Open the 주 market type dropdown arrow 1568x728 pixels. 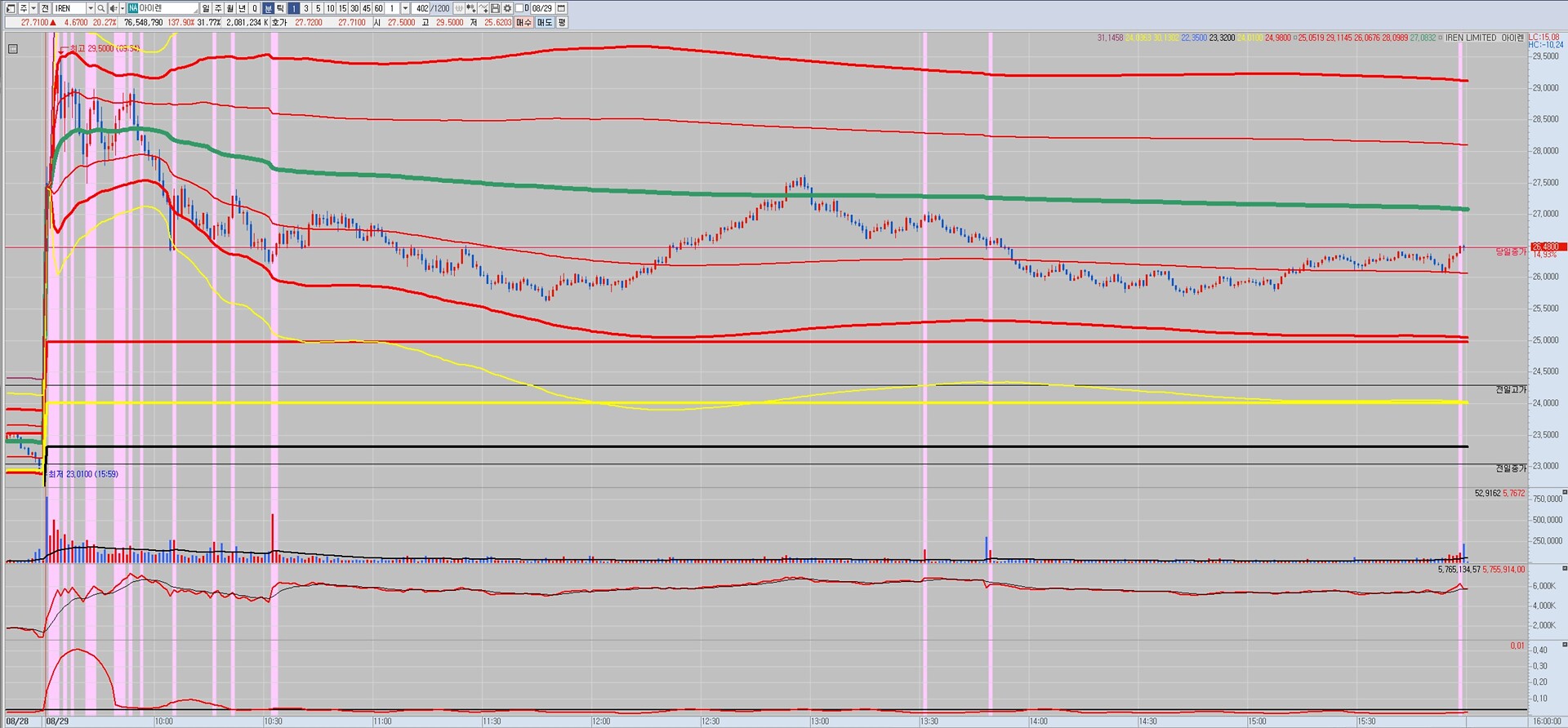[33, 8]
